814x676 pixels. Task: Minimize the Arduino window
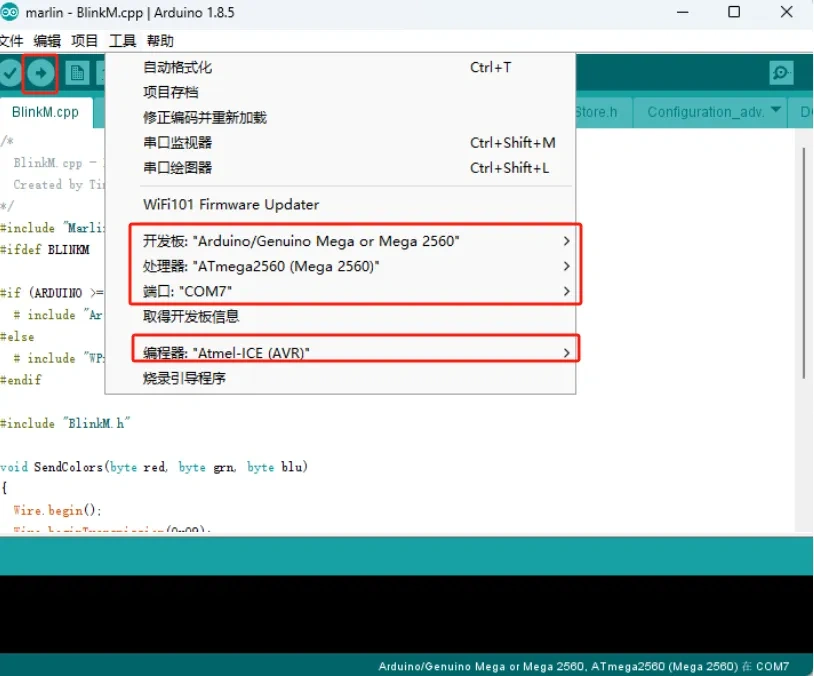point(683,12)
